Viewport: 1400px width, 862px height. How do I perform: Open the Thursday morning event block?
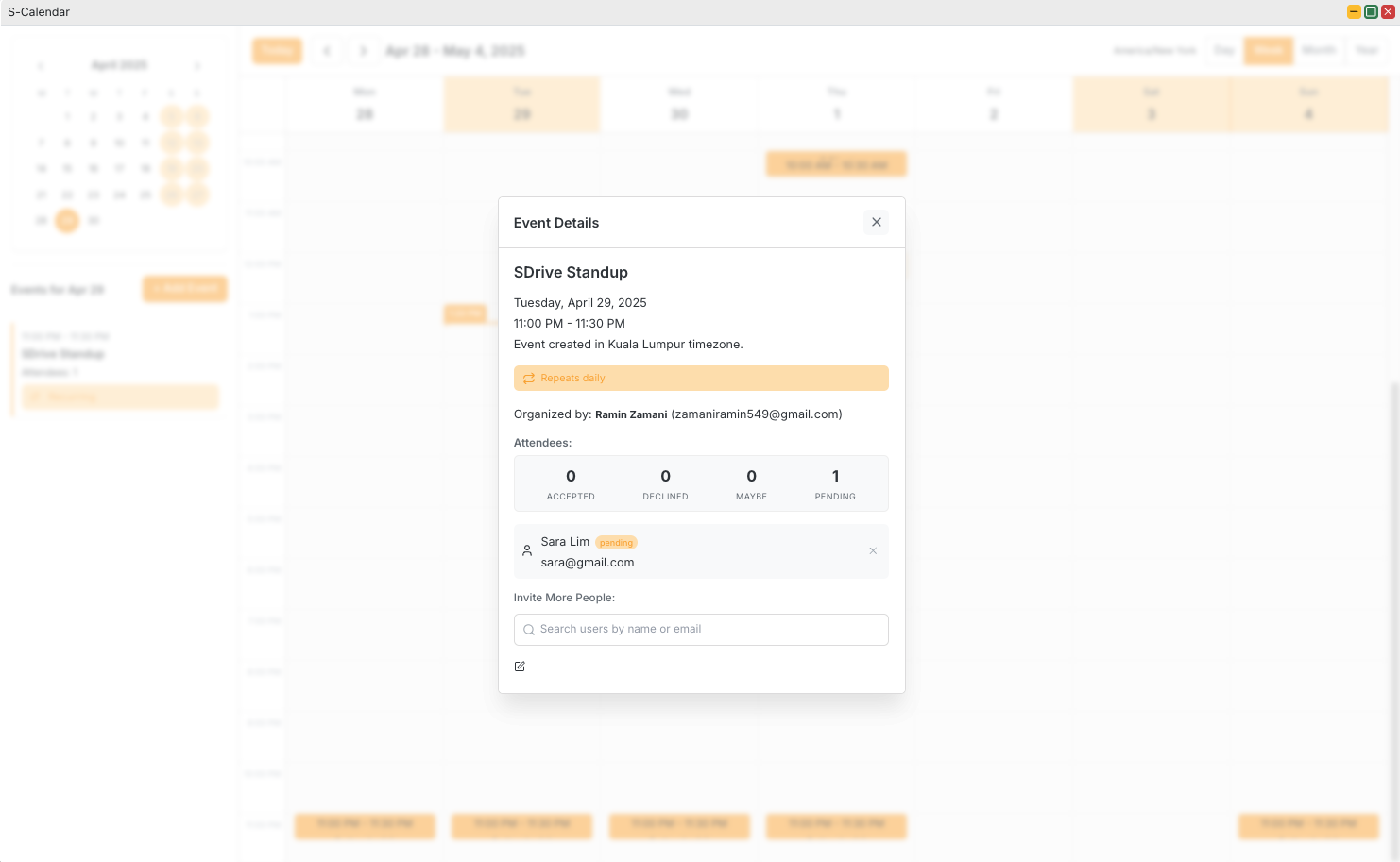point(836,164)
